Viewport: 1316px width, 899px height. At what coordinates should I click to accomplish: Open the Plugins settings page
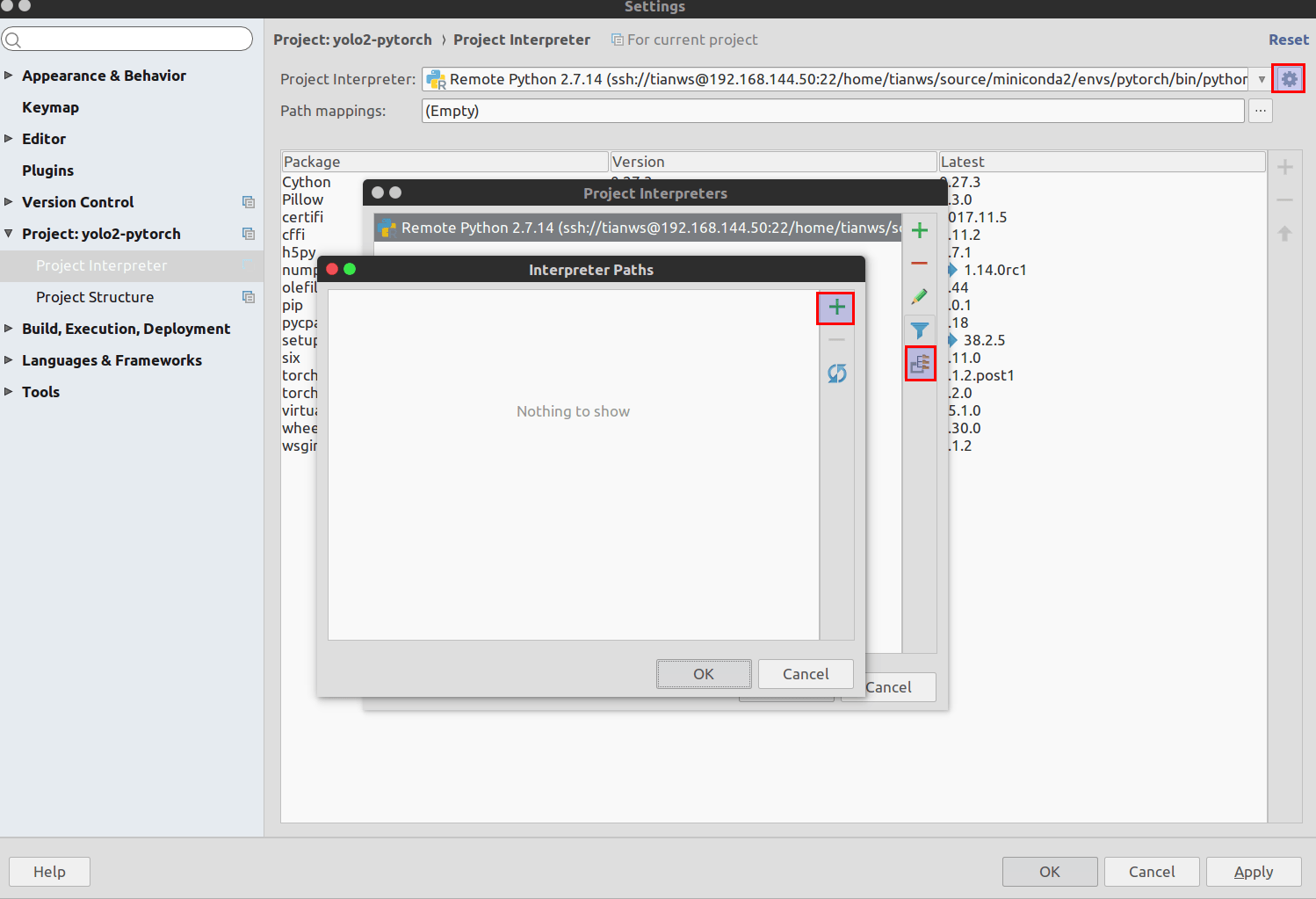(47, 170)
